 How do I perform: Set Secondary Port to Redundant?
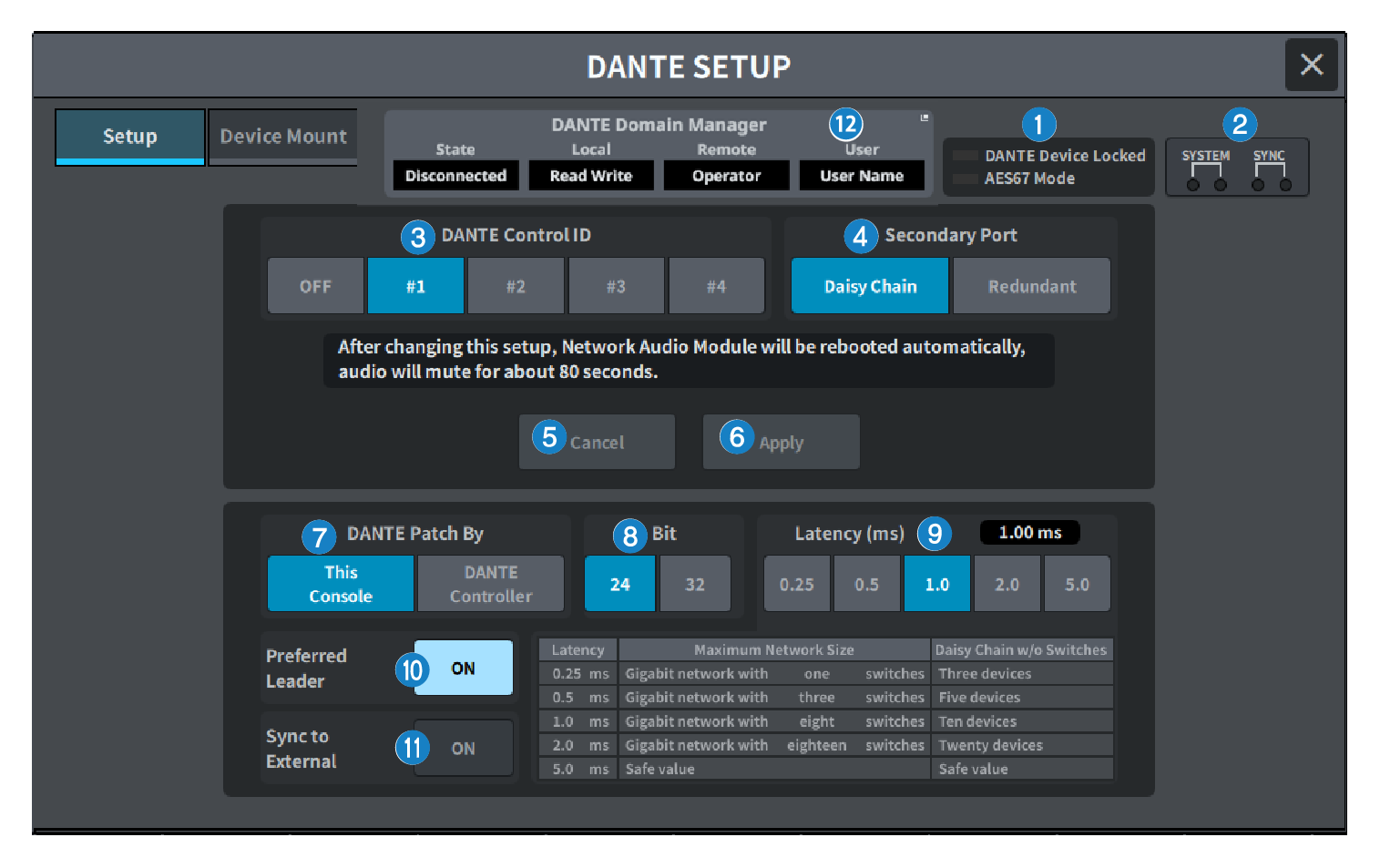[1031, 286]
